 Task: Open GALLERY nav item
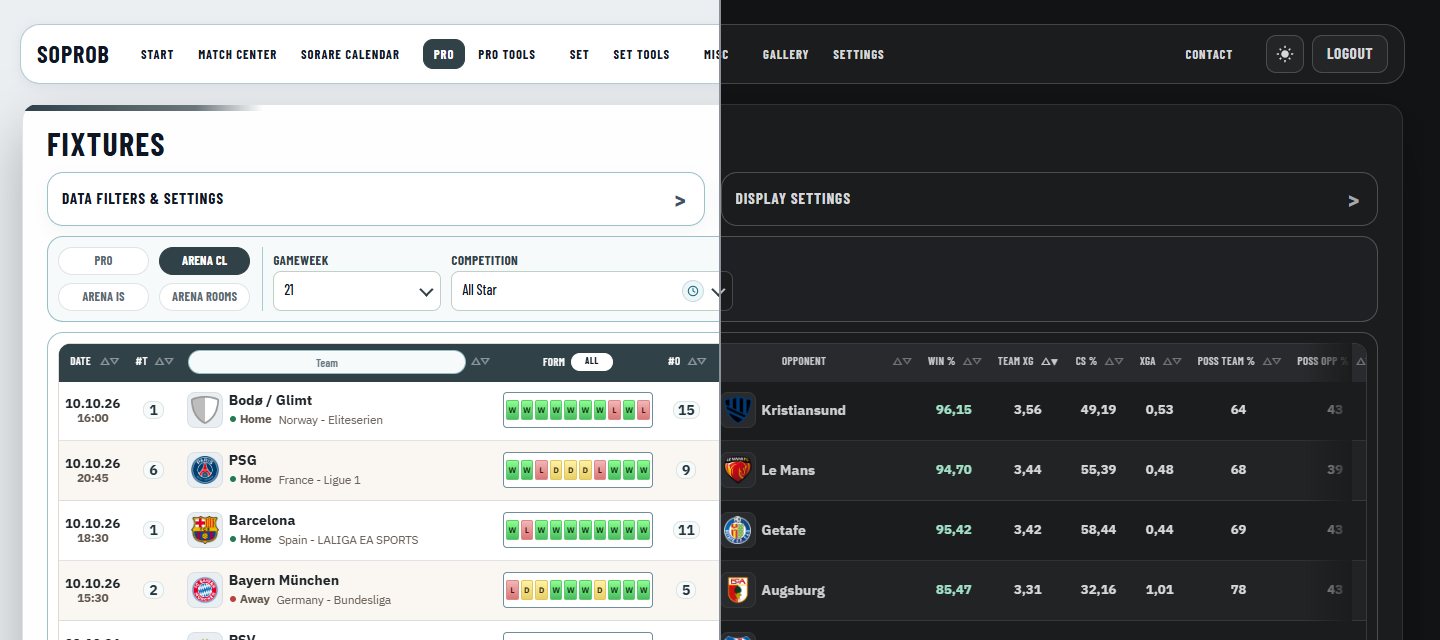click(x=785, y=55)
